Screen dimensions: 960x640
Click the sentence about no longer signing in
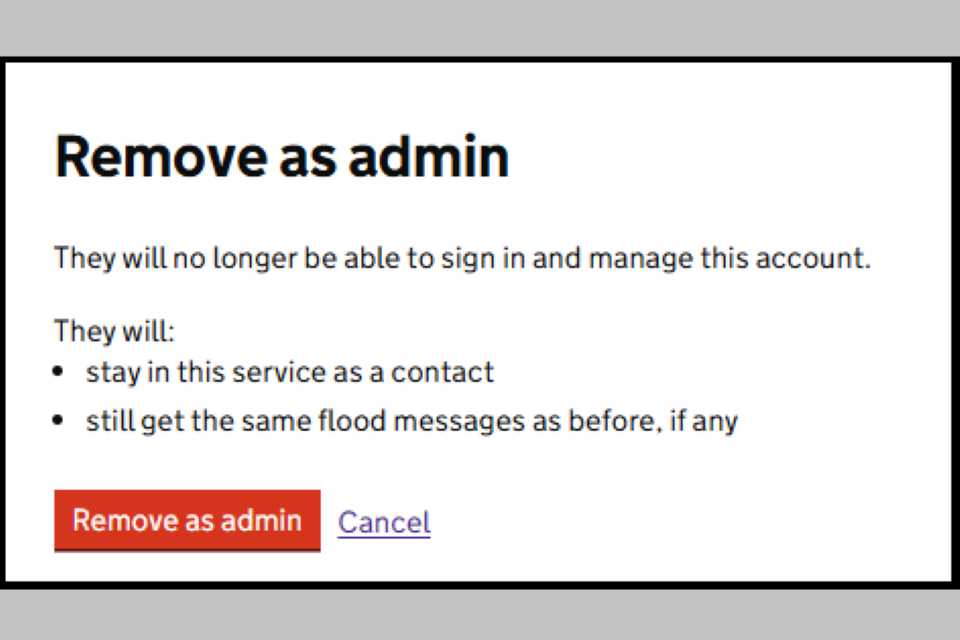click(462, 259)
